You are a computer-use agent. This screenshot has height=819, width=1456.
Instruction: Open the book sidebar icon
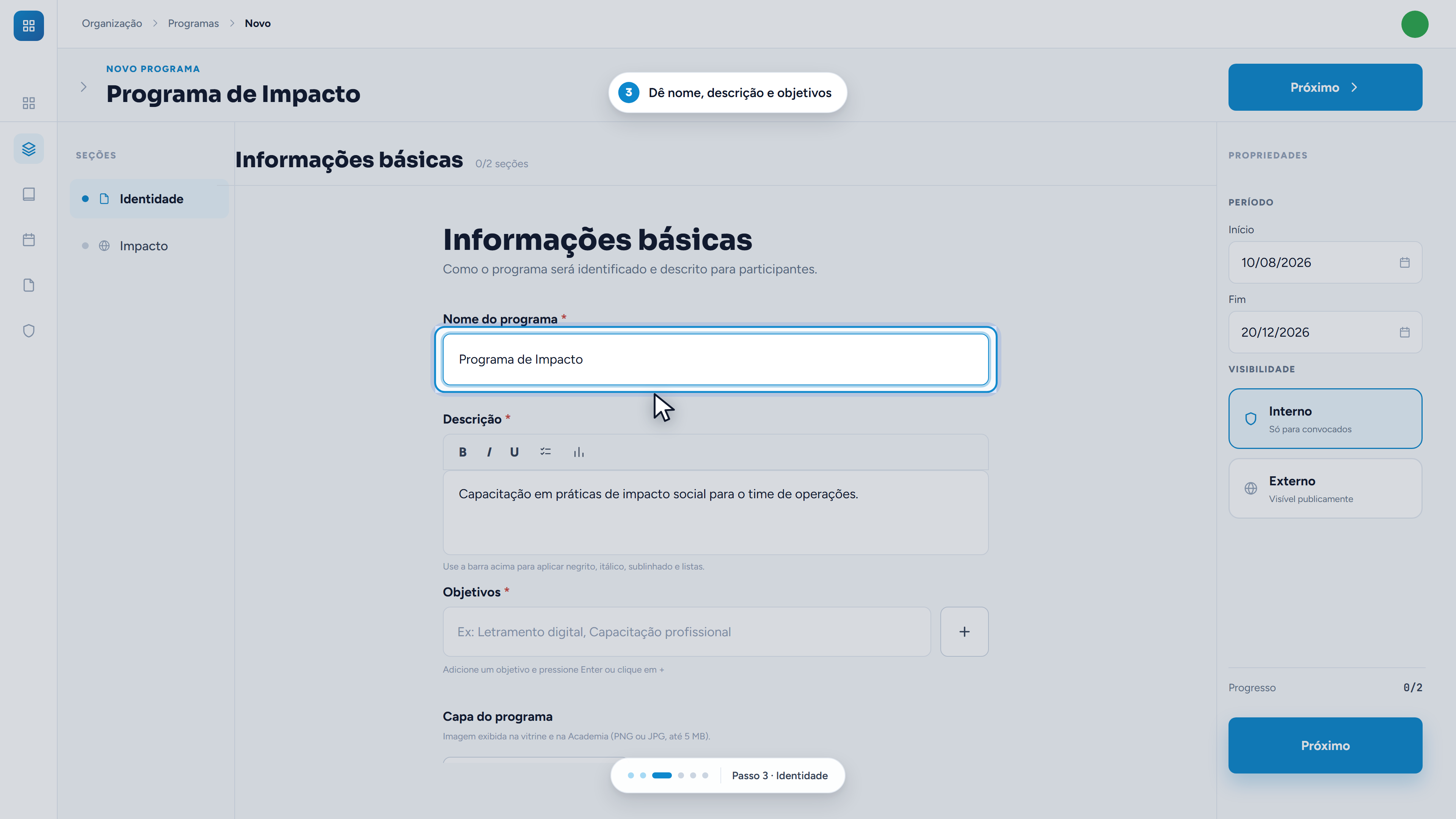pos(28,194)
